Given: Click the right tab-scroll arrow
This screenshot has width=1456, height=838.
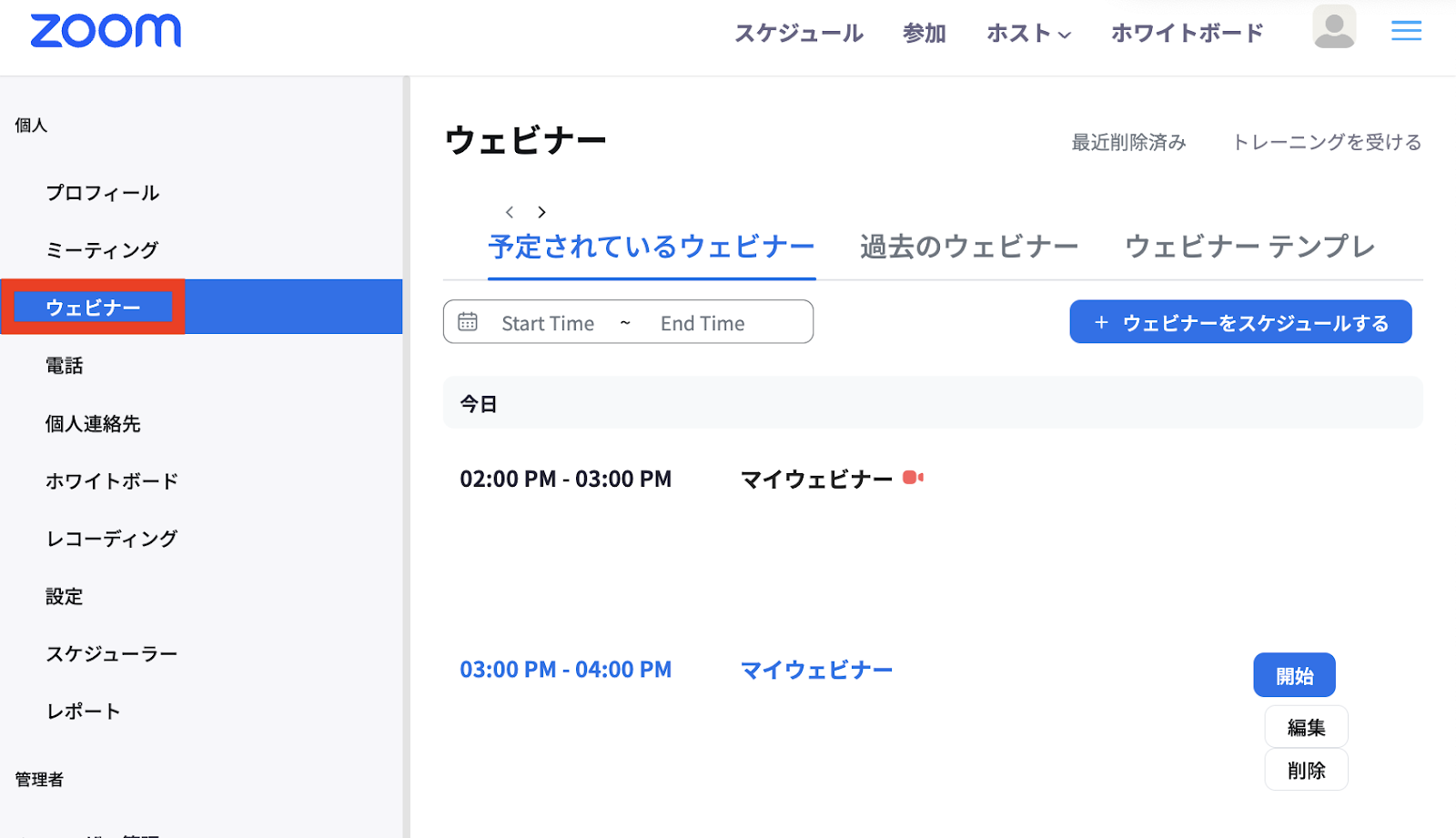Looking at the screenshot, I should [x=541, y=212].
